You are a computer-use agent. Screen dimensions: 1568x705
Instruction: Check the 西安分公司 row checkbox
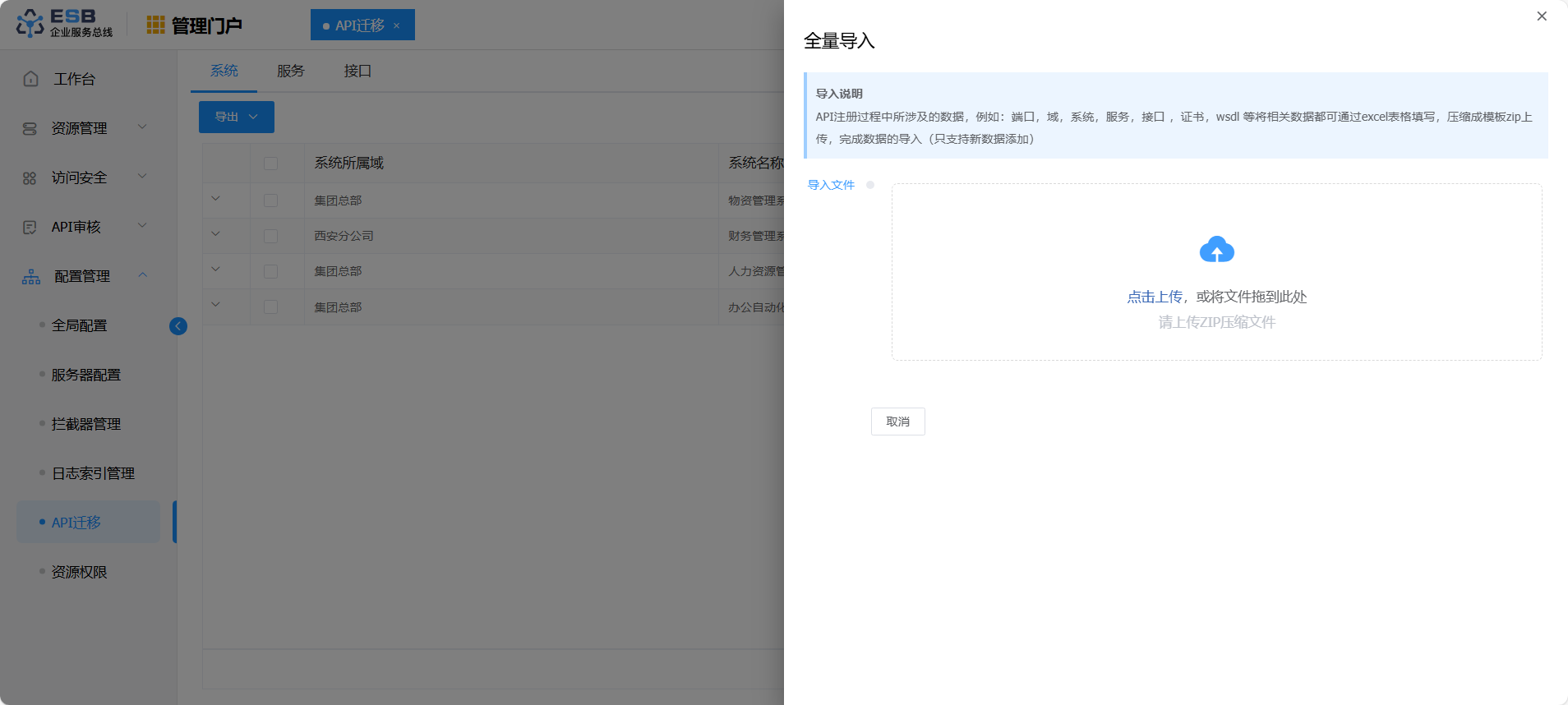pos(270,236)
